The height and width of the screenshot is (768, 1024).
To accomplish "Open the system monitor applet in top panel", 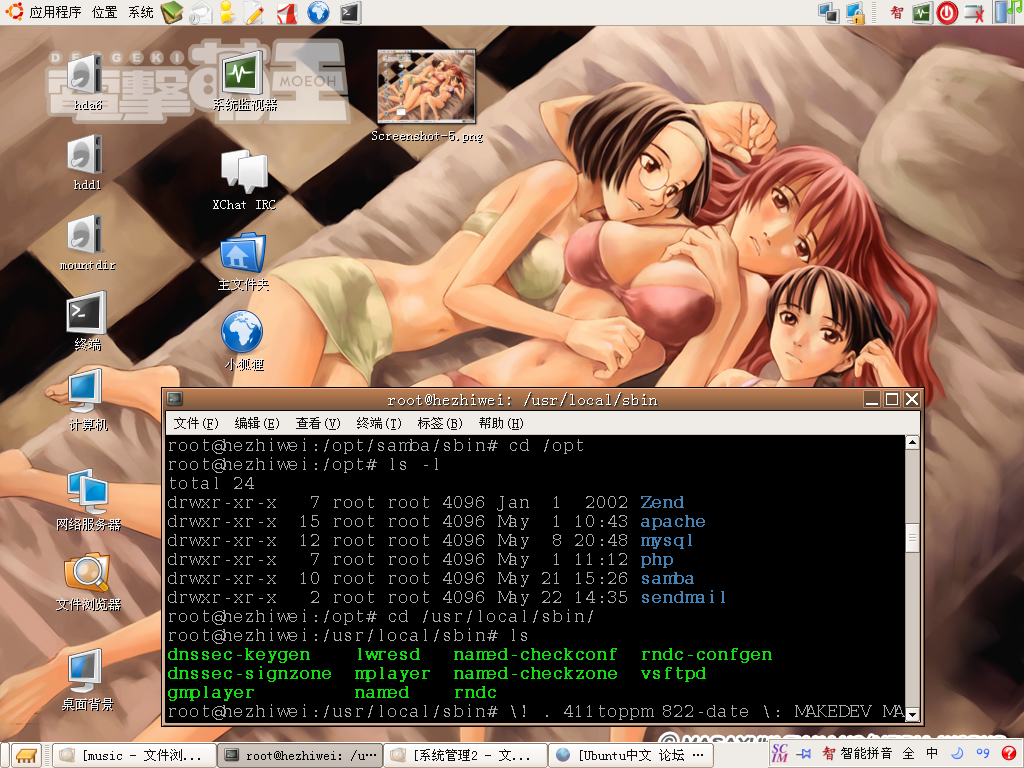I will (x=921, y=13).
